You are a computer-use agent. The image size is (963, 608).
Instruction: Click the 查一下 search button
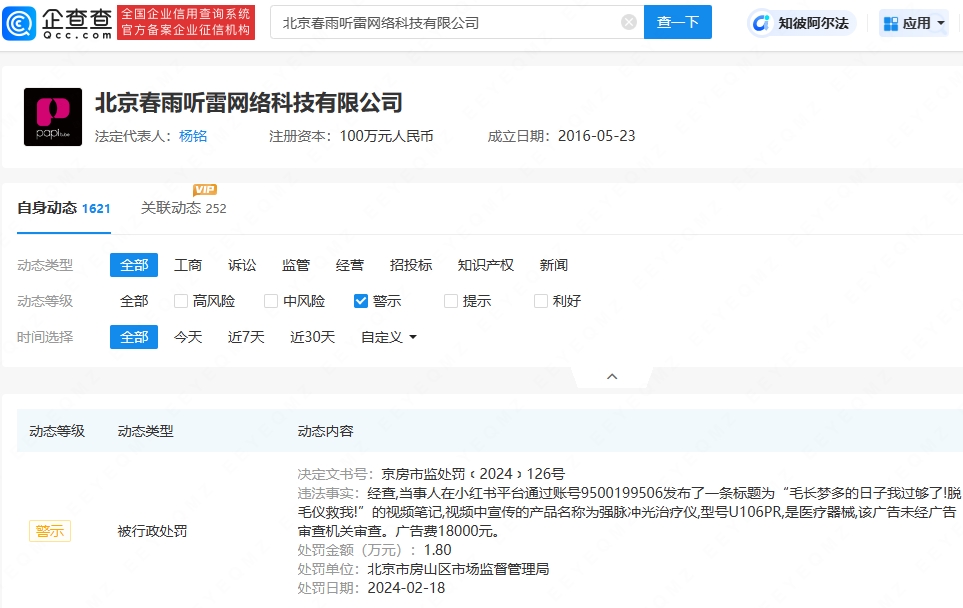tap(678, 22)
